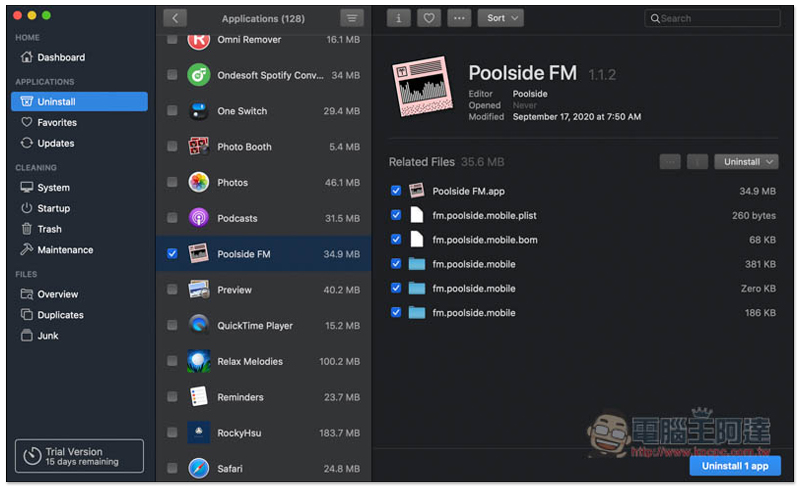Click the Poolside FM.app file name
This screenshot has height=488, width=800.
pyautogui.click(x=468, y=191)
